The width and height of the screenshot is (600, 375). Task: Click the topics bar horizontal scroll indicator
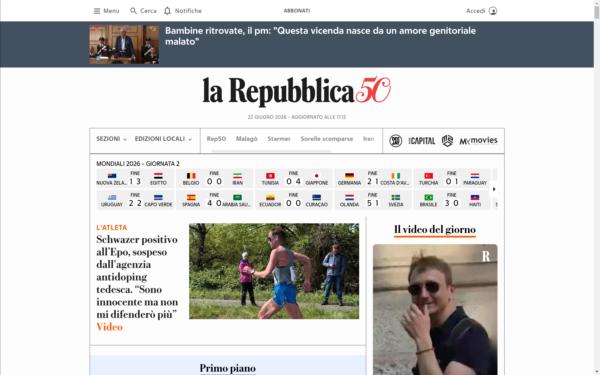271,151
